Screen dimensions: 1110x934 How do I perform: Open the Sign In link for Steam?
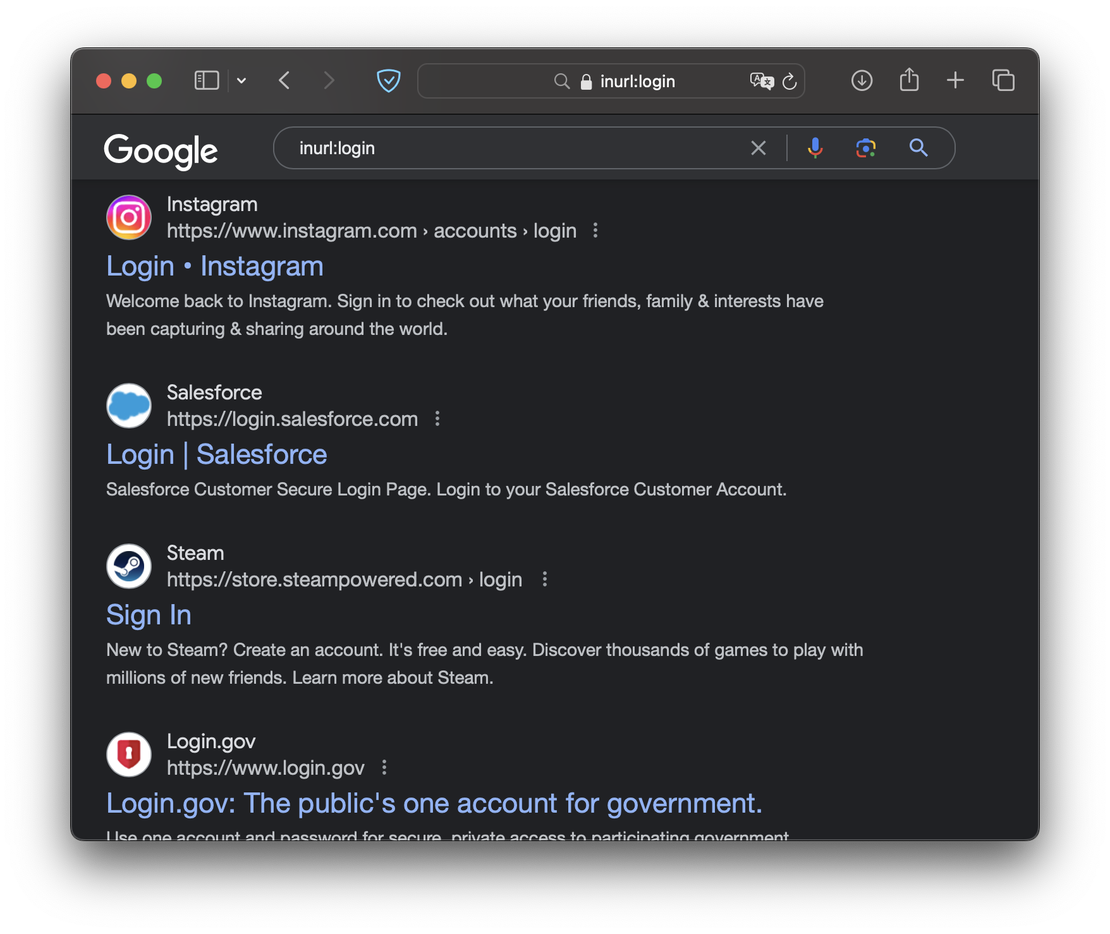tap(148, 615)
